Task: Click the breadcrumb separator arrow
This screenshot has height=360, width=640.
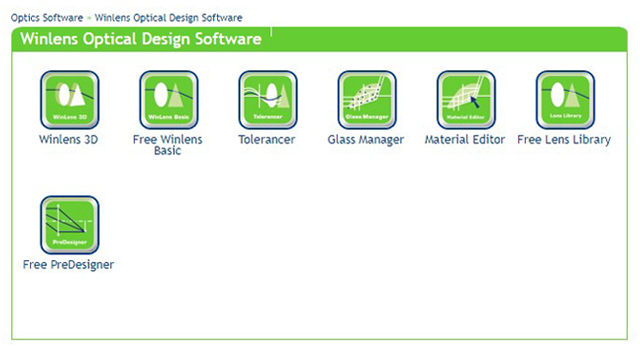Action: 89,18
